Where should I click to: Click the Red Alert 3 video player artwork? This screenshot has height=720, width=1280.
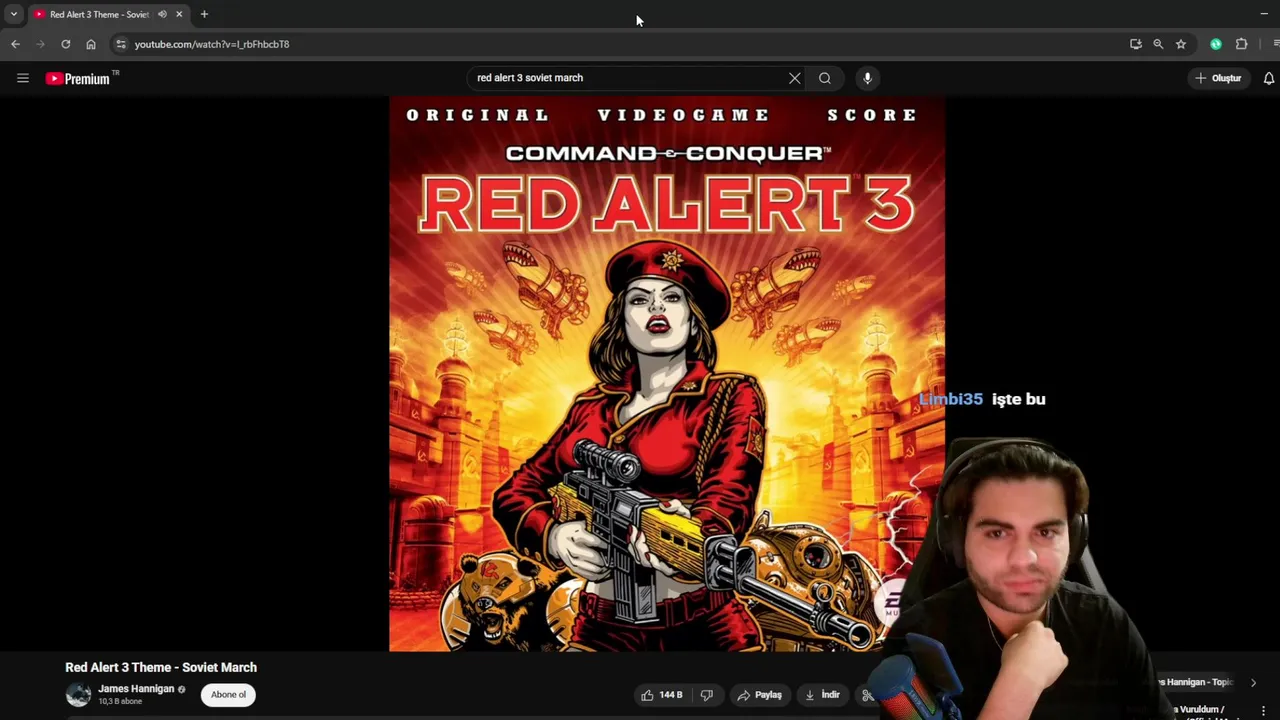pos(667,374)
